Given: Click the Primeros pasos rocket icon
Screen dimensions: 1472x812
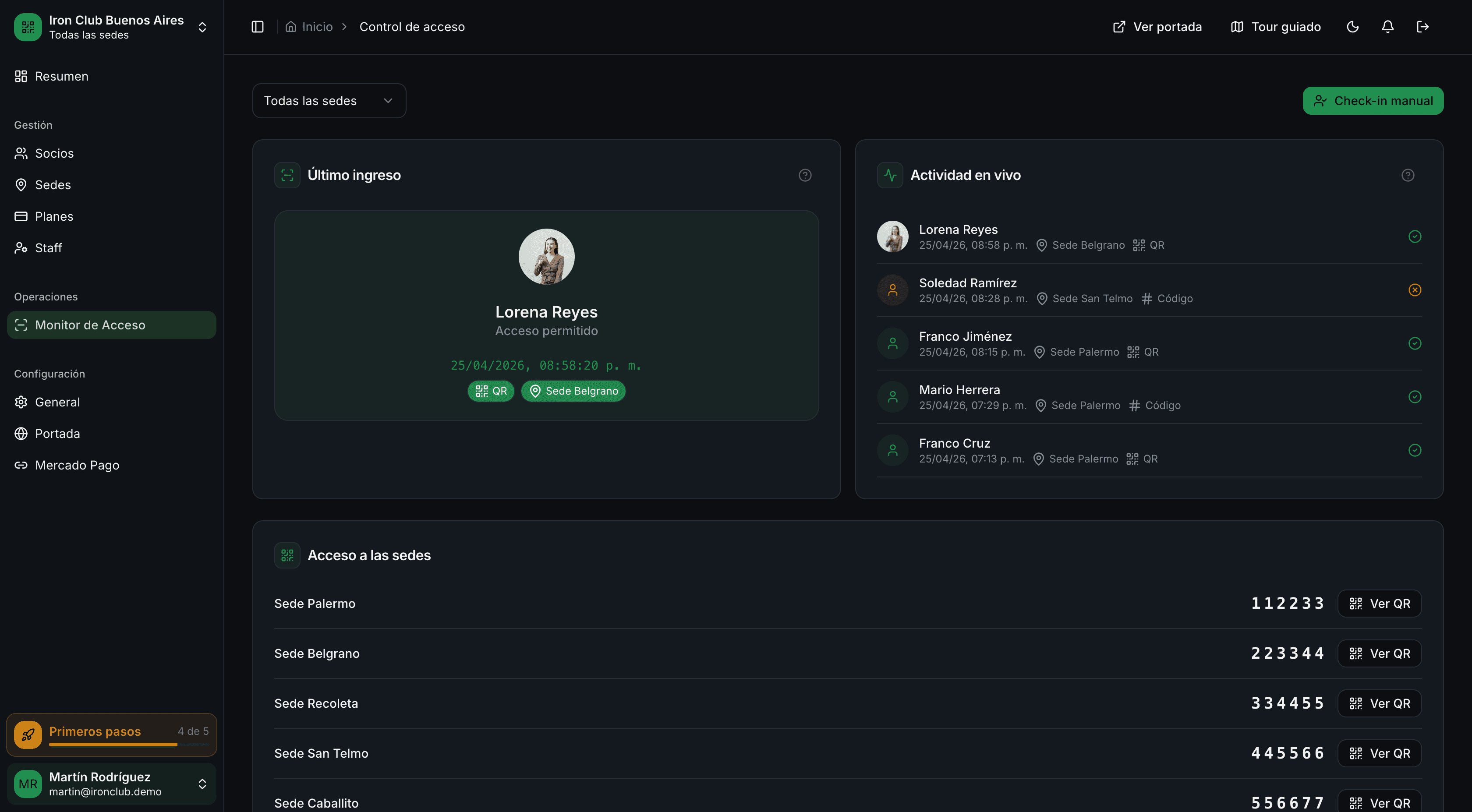Looking at the screenshot, I should [x=28, y=735].
